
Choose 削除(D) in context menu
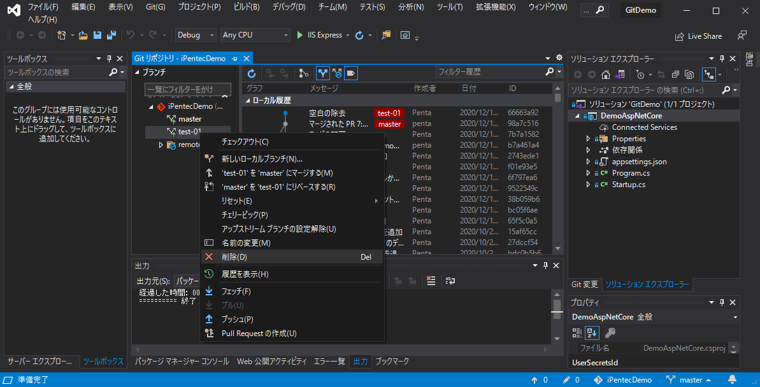tap(292, 257)
